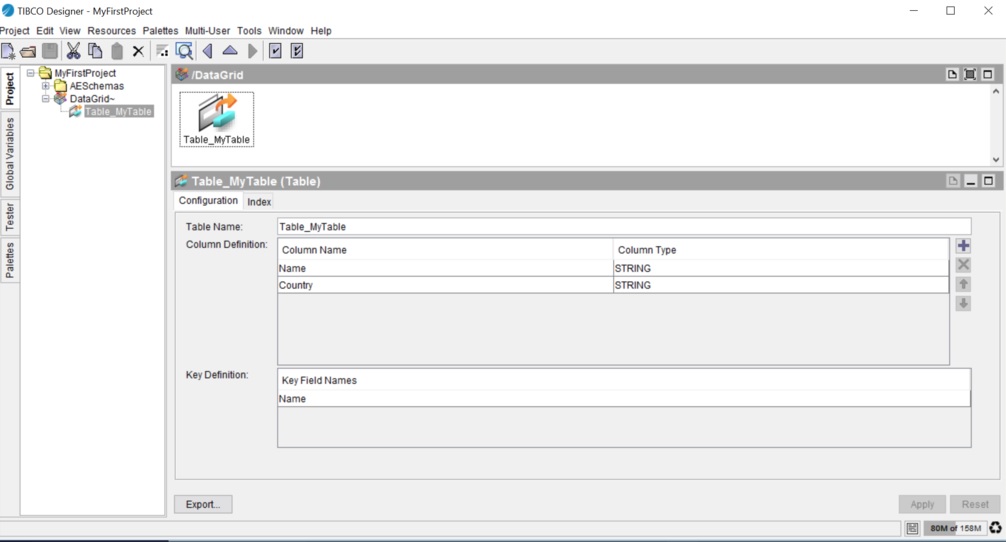
Task: Open the Global Variables side tab
Action: pos(10,153)
